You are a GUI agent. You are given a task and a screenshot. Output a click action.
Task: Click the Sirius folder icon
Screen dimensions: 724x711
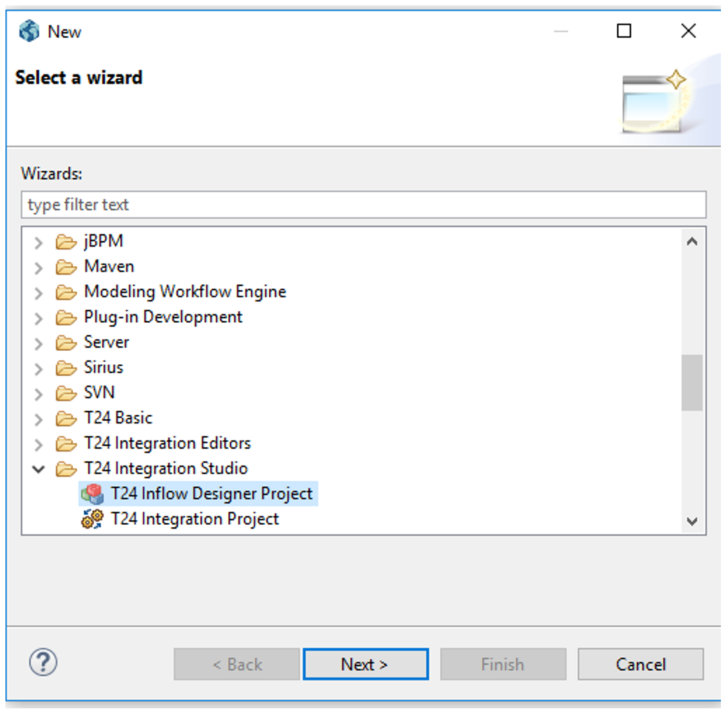tap(66, 367)
